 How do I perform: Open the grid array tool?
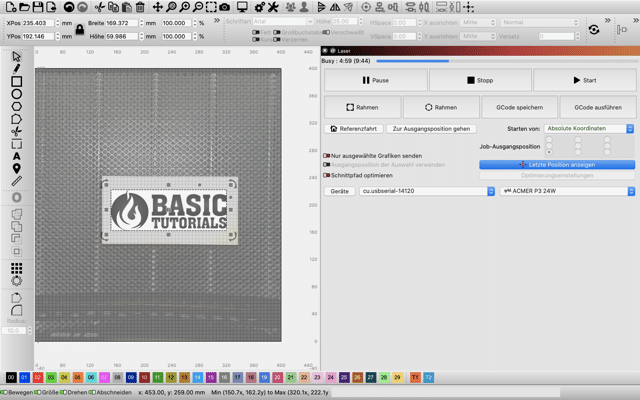point(17,269)
